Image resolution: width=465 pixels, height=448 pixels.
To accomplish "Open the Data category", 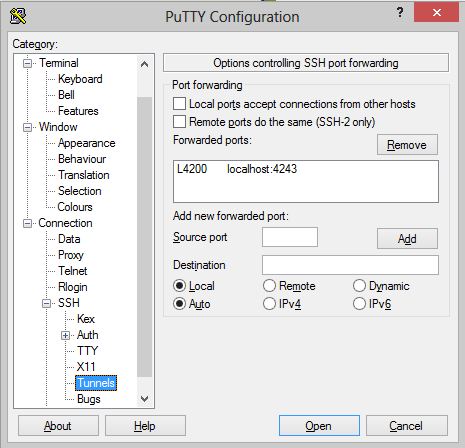I will 69,239.
